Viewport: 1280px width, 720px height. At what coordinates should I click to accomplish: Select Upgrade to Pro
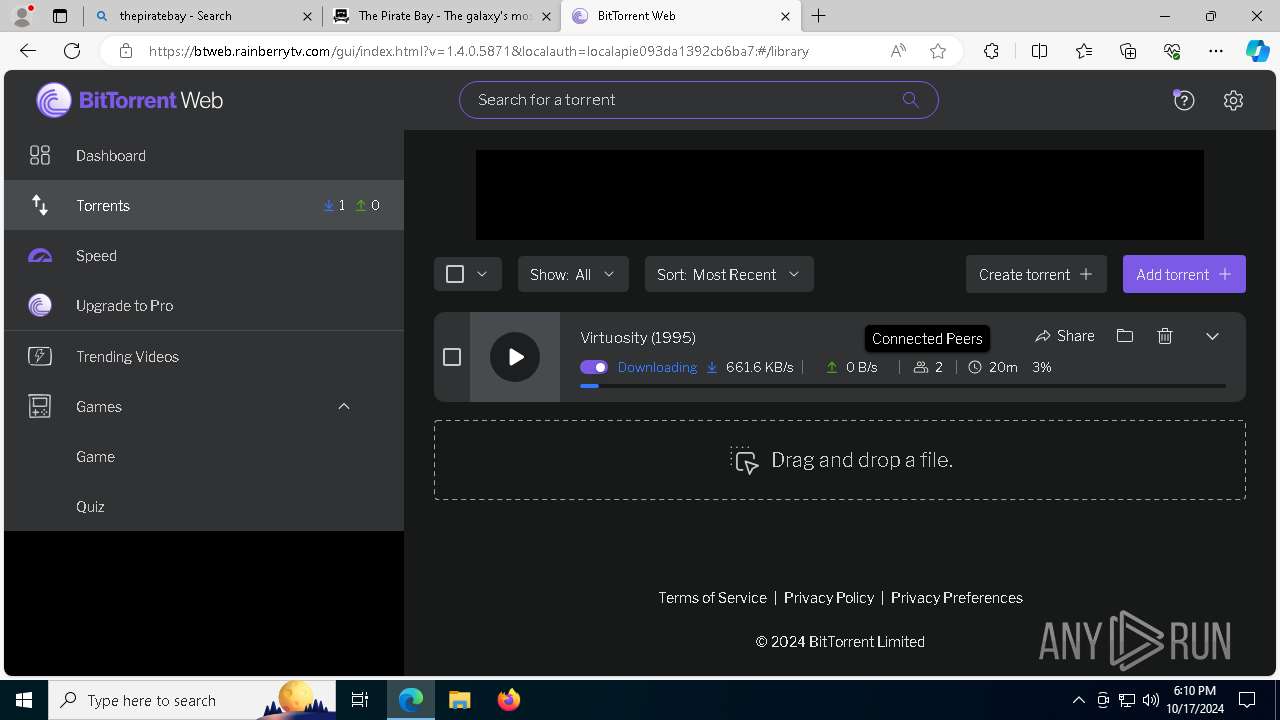point(204,305)
